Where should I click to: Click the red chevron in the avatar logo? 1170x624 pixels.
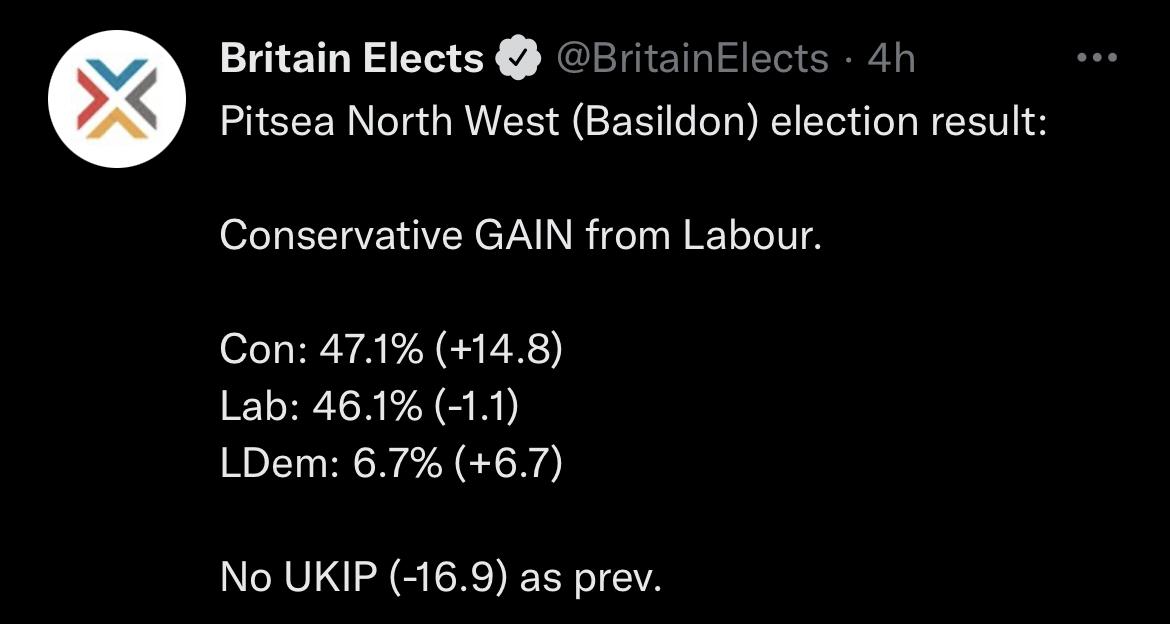[90, 100]
